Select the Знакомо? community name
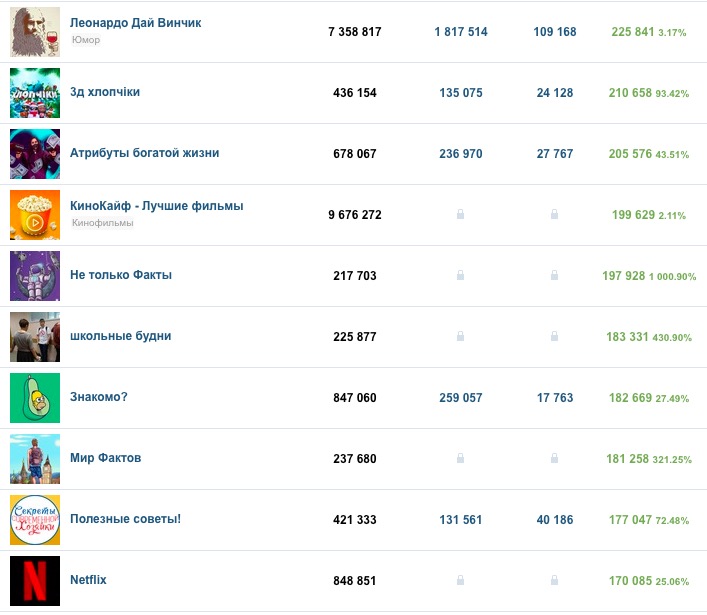The width and height of the screenshot is (707, 615). [99, 397]
